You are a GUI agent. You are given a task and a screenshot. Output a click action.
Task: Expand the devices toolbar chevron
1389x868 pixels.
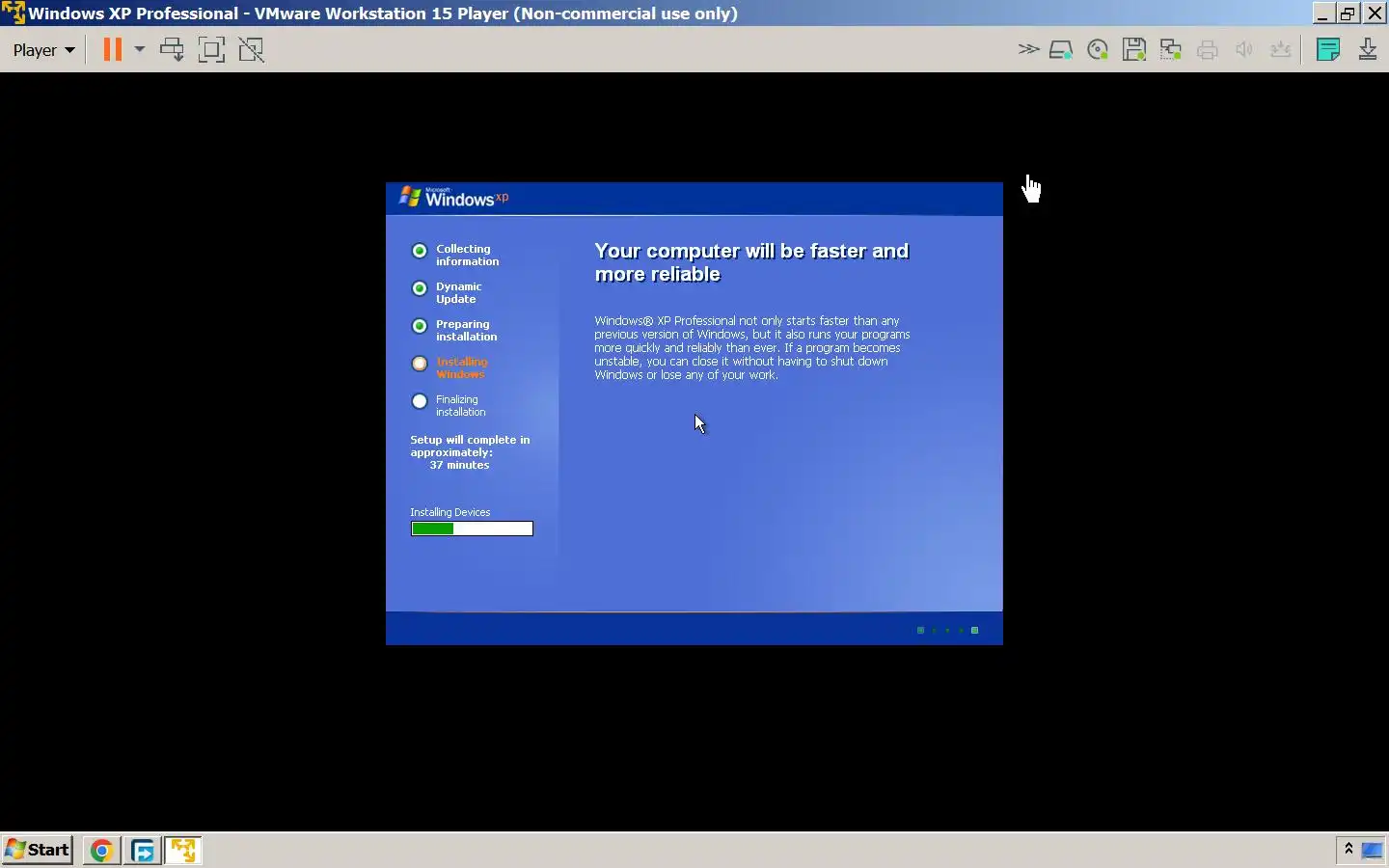(1028, 49)
